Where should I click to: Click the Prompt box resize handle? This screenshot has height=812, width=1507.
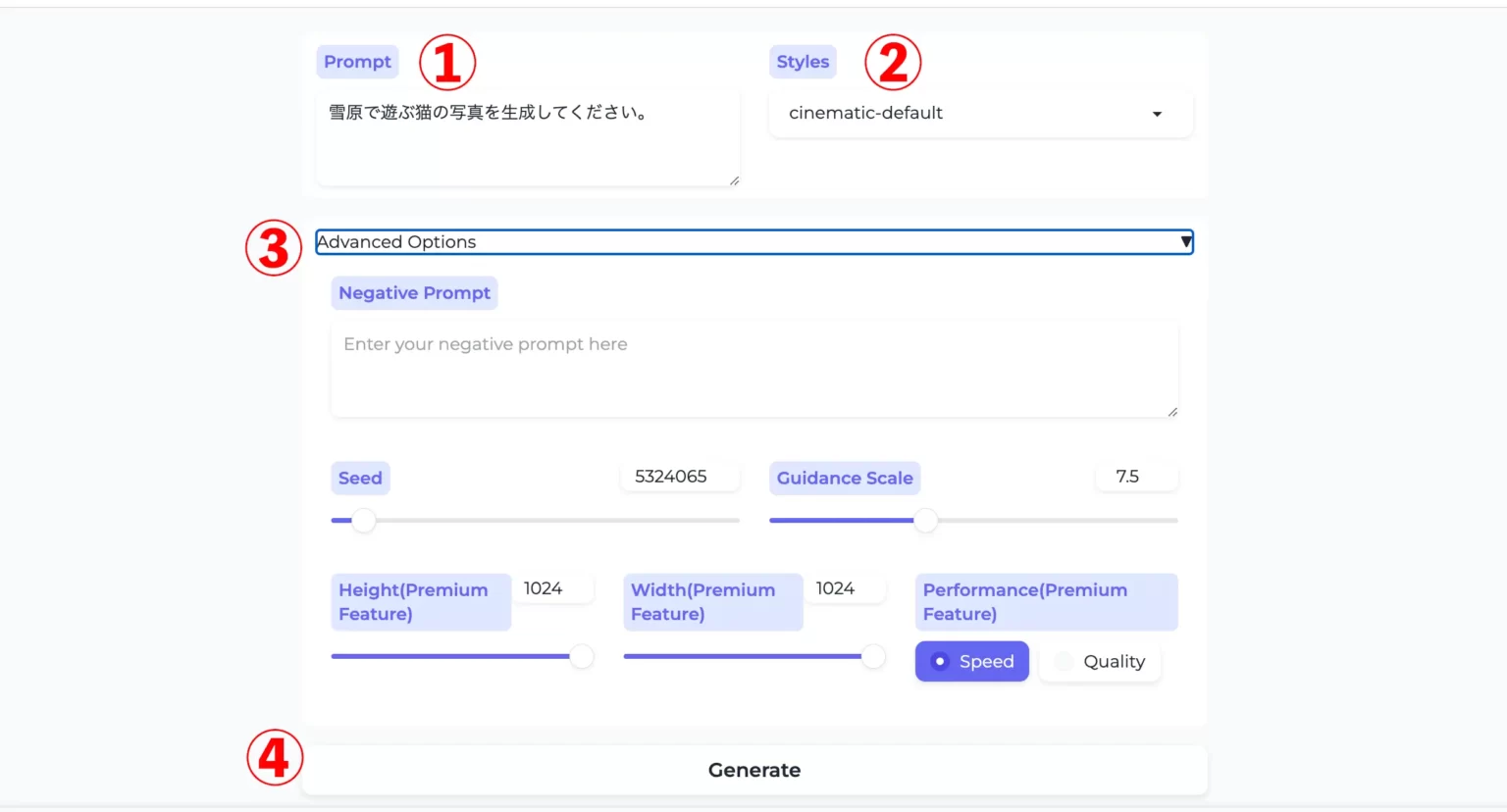tap(734, 180)
